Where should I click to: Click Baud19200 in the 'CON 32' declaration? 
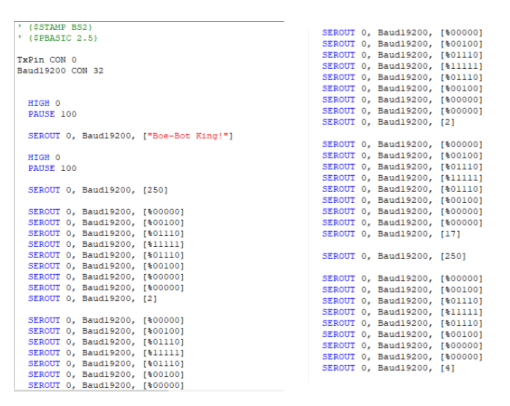[41, 71]
